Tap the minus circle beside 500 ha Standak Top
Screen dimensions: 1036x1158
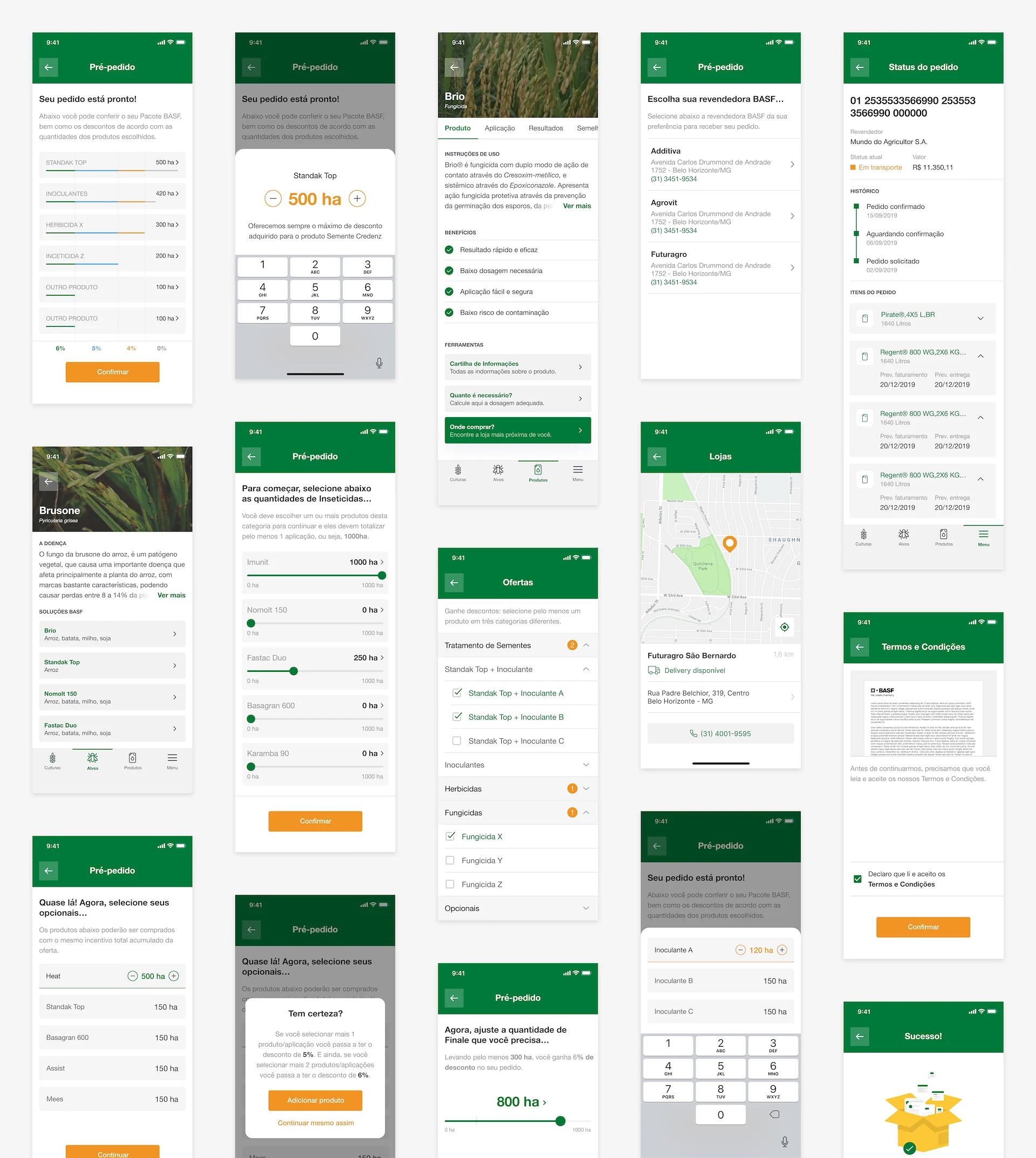click(272, 199)
